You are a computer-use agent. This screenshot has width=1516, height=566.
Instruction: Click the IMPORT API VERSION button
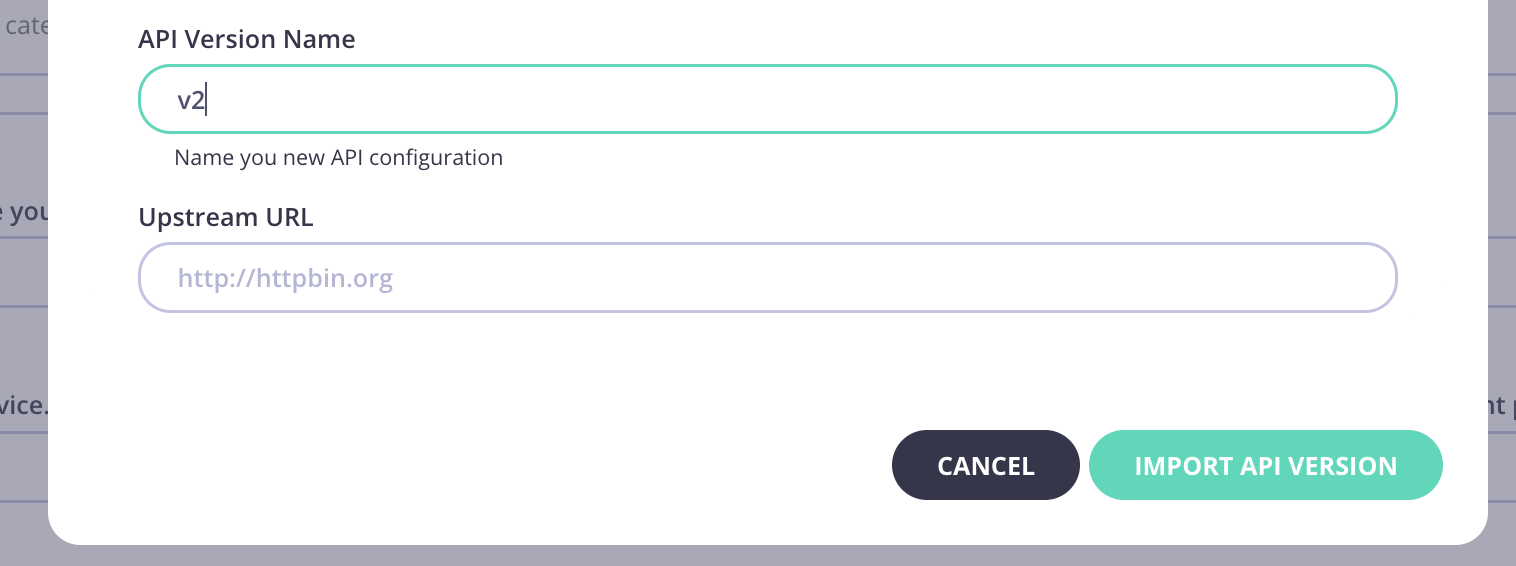click(x=1265, y=465)
